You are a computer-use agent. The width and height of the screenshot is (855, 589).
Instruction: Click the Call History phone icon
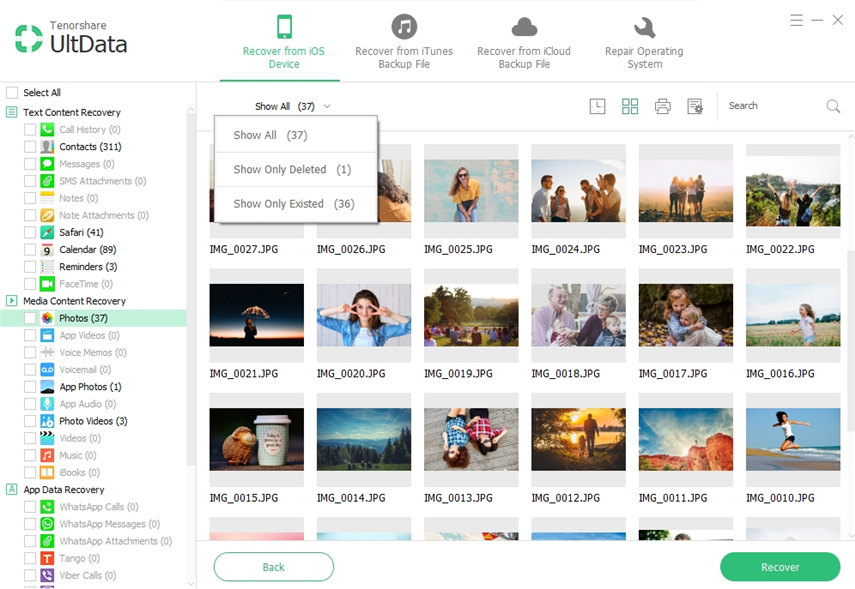coord(47,129)
